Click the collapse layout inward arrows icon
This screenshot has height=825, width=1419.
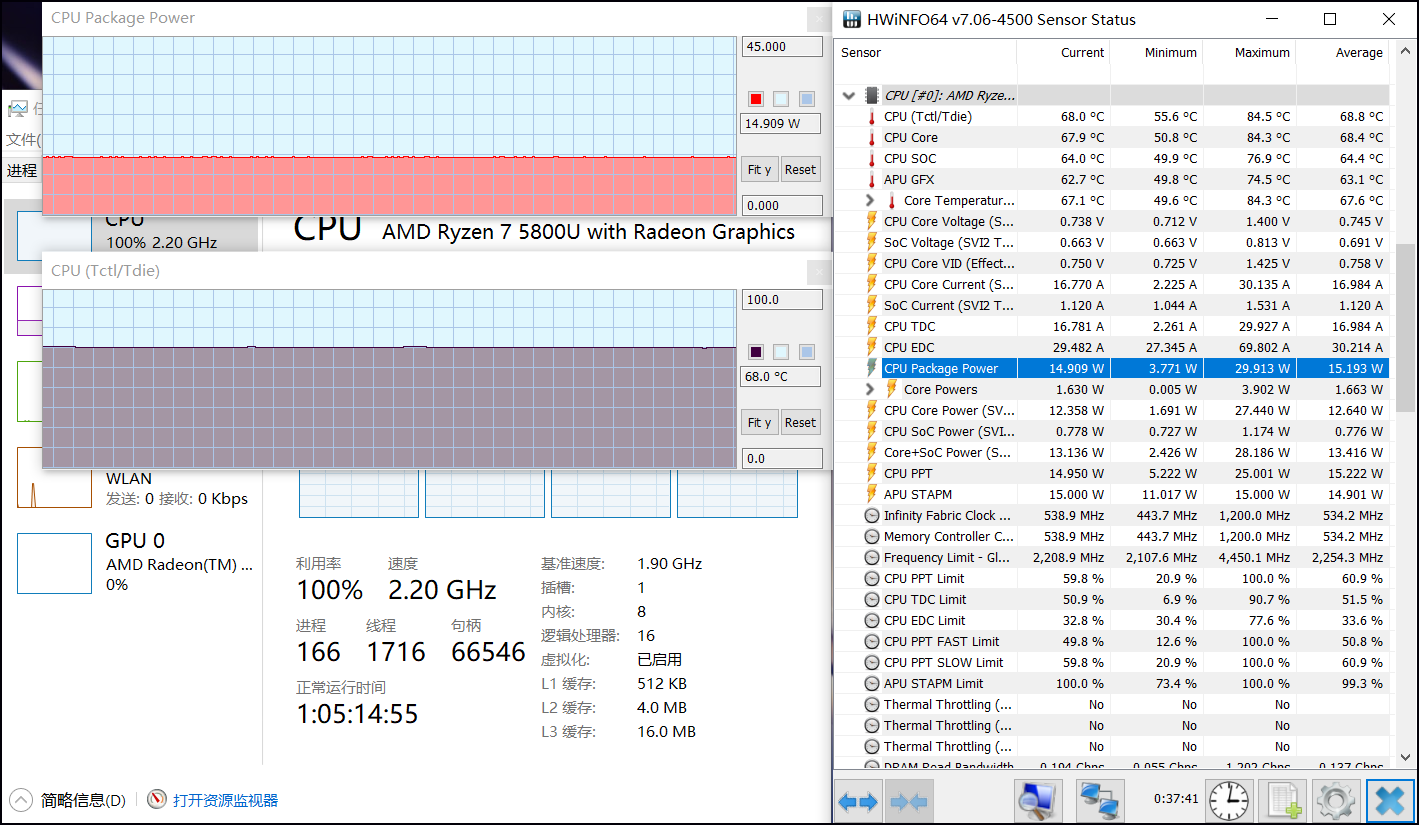pos(909,801)
